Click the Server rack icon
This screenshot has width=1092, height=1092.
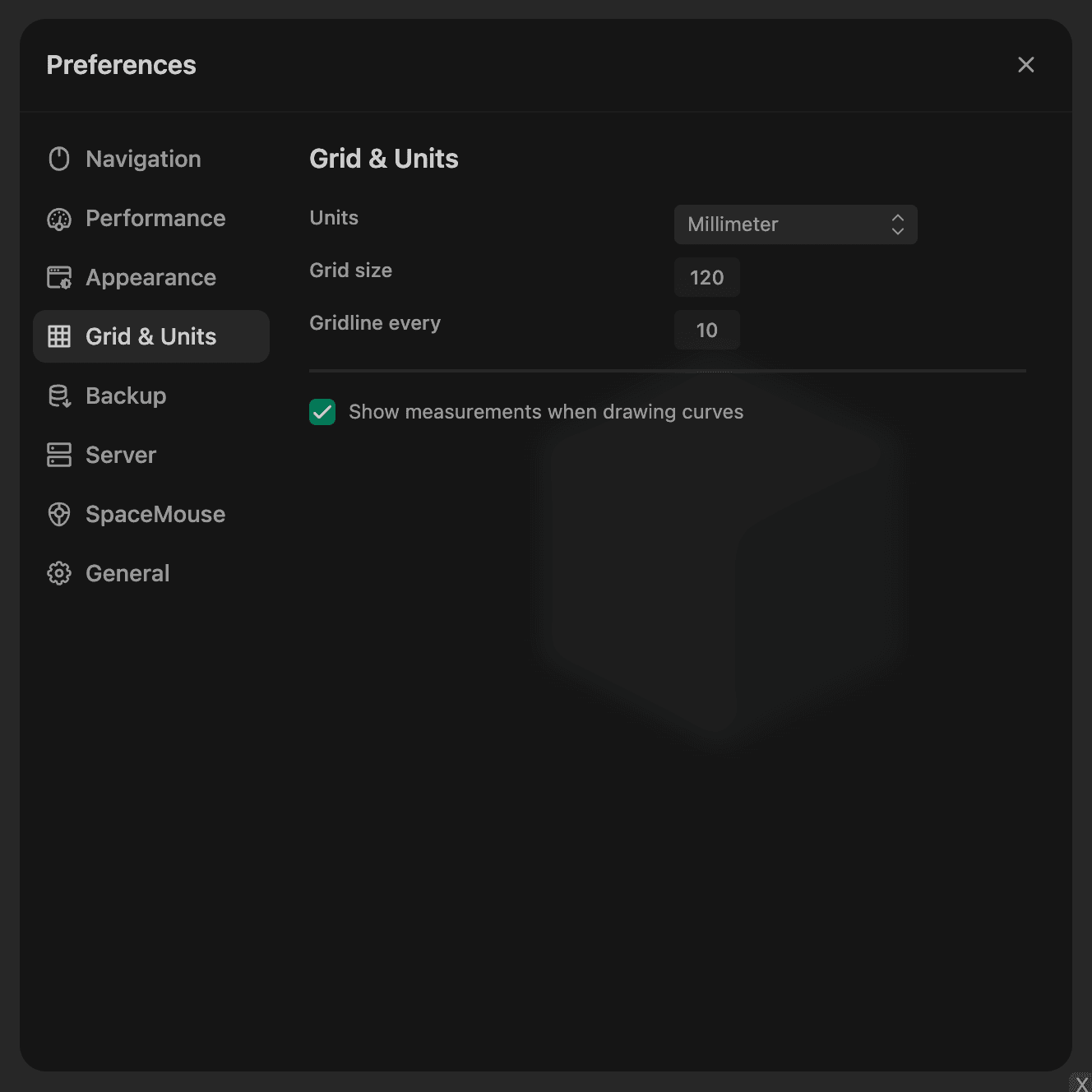[x=59, y=455]
